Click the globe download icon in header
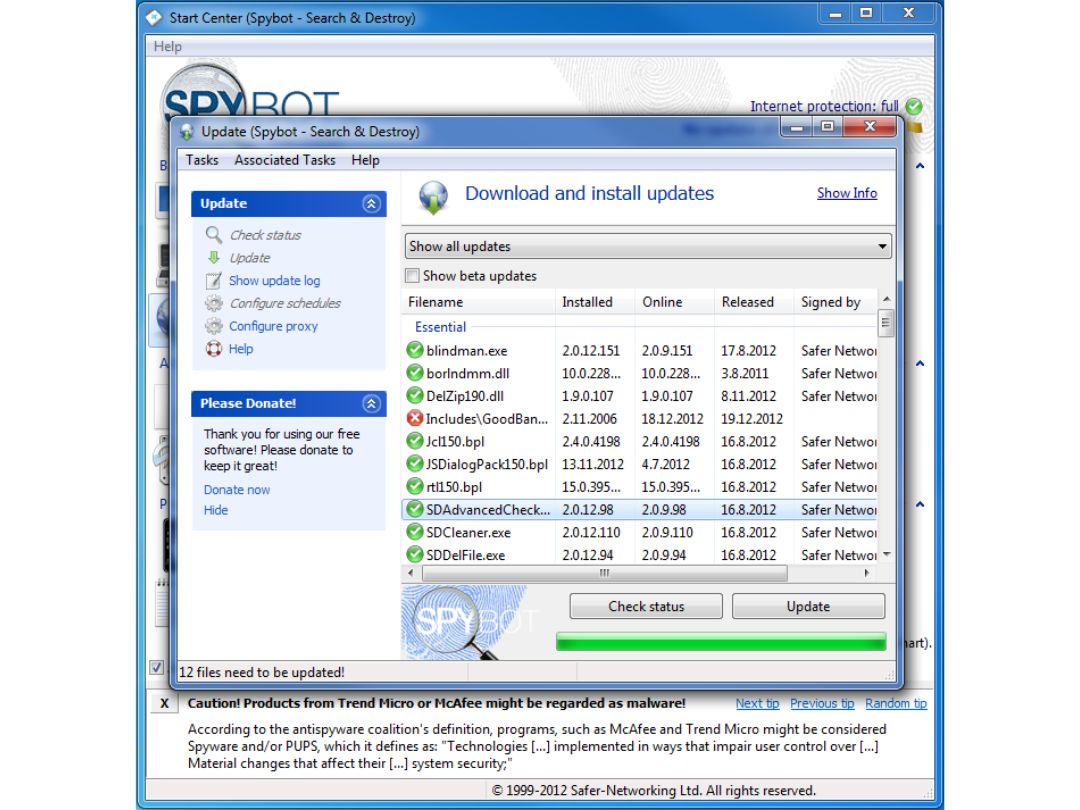1080x810 pixels. click(433, 197)
